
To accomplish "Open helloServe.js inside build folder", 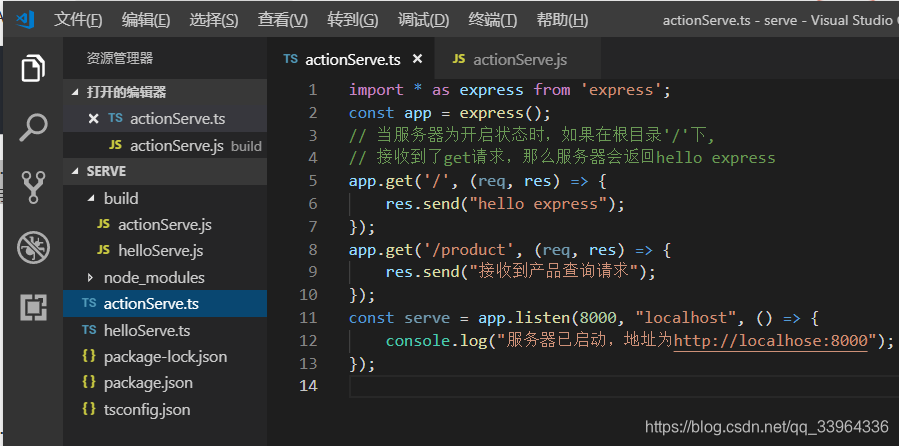I will click(165, 251).
